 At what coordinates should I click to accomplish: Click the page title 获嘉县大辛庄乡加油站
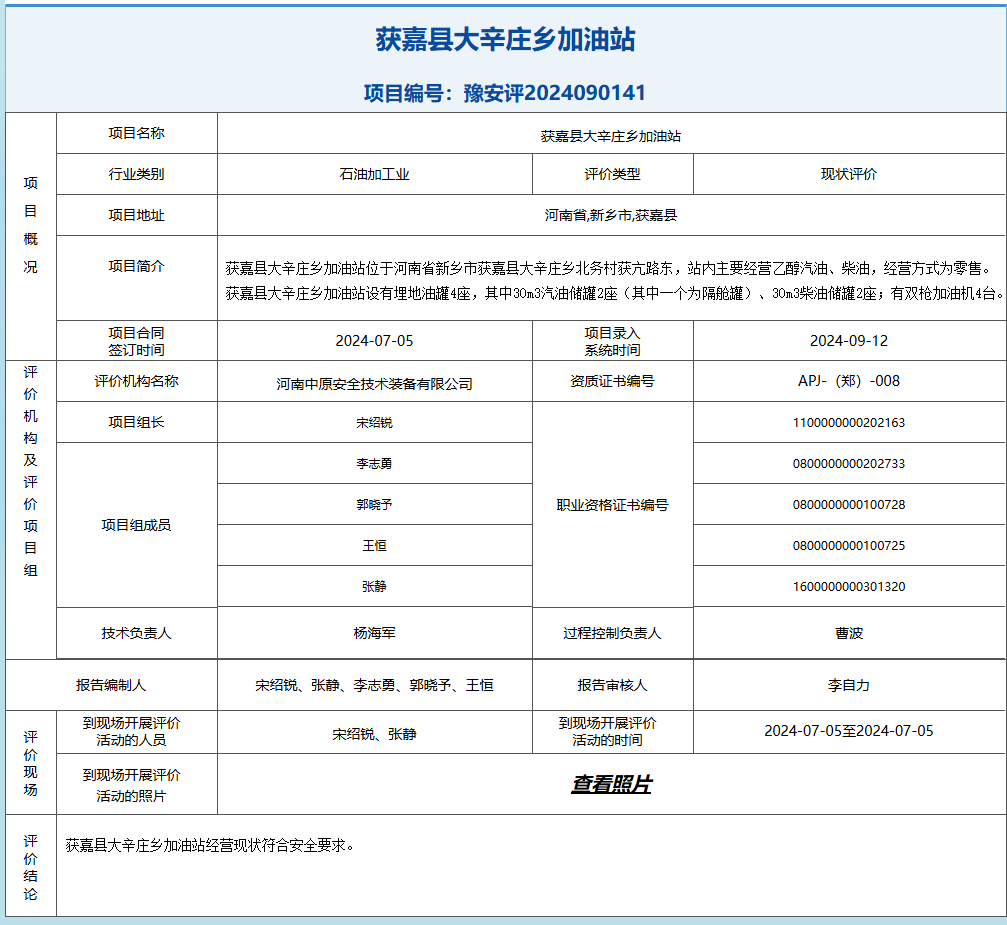[x=505, y=40]
